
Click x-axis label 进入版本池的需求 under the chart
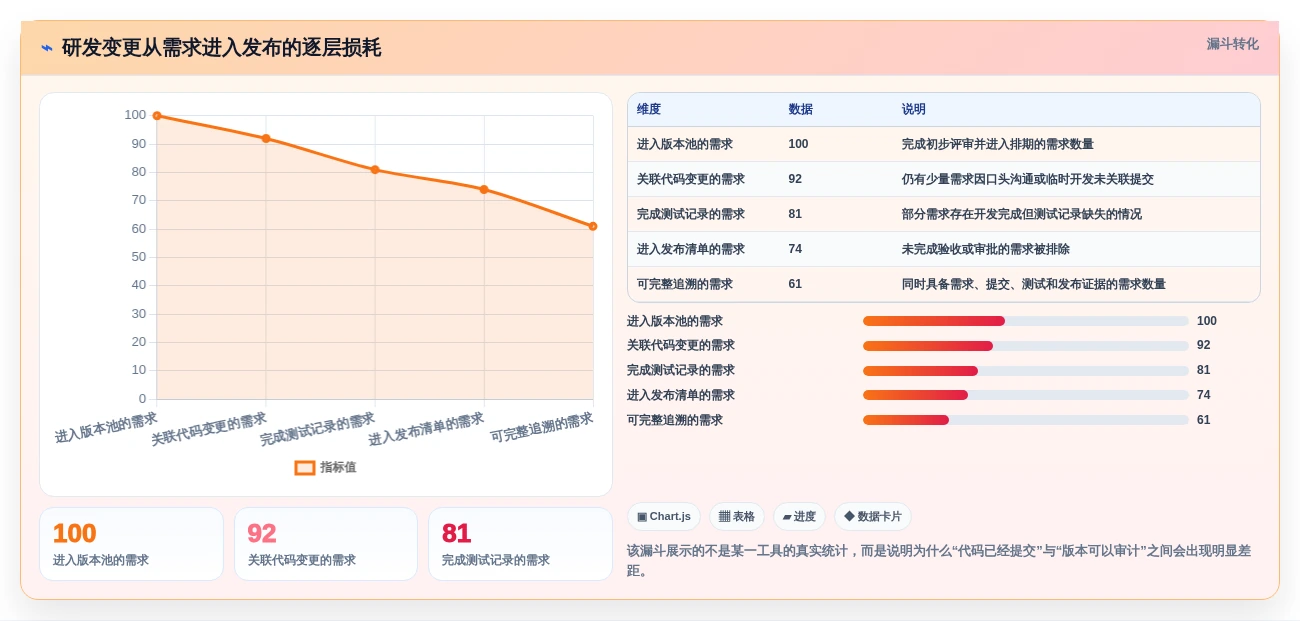coord(106,427)
